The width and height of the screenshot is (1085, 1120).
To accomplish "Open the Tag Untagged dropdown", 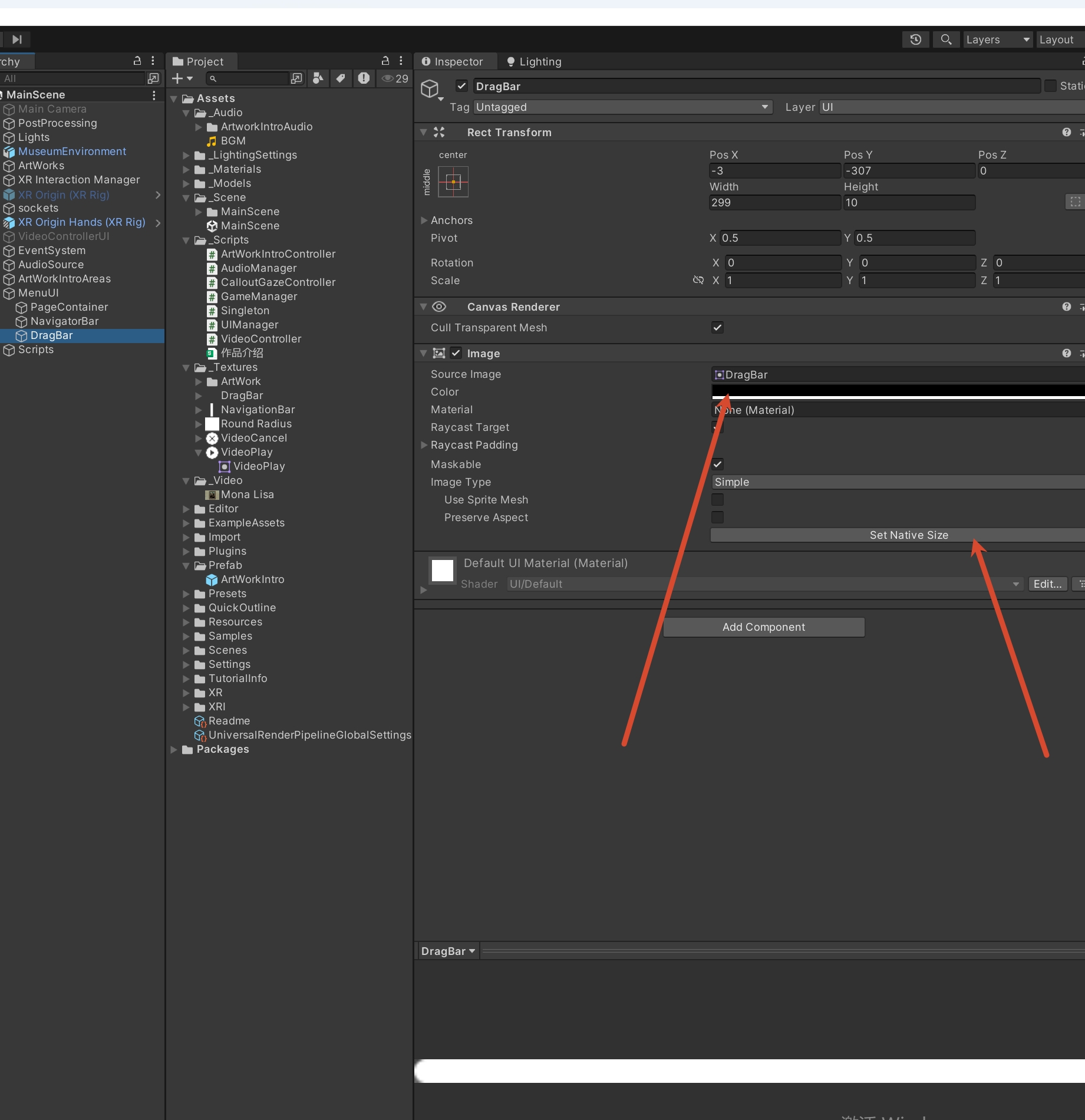I will click(623, 107).
